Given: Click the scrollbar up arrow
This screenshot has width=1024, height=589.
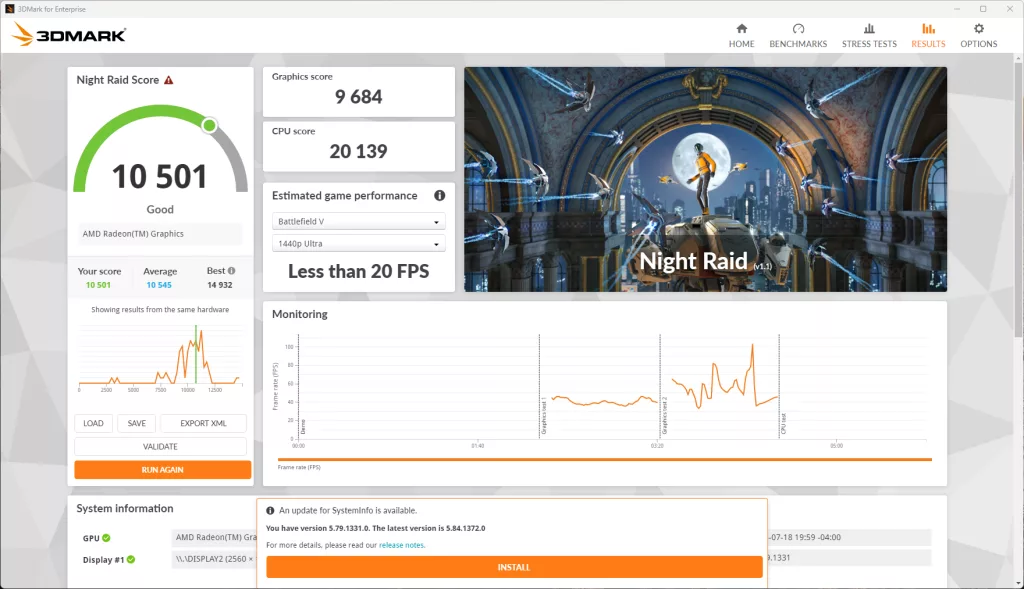Looking at the screenshot, I should click(x=1018, y=59).
